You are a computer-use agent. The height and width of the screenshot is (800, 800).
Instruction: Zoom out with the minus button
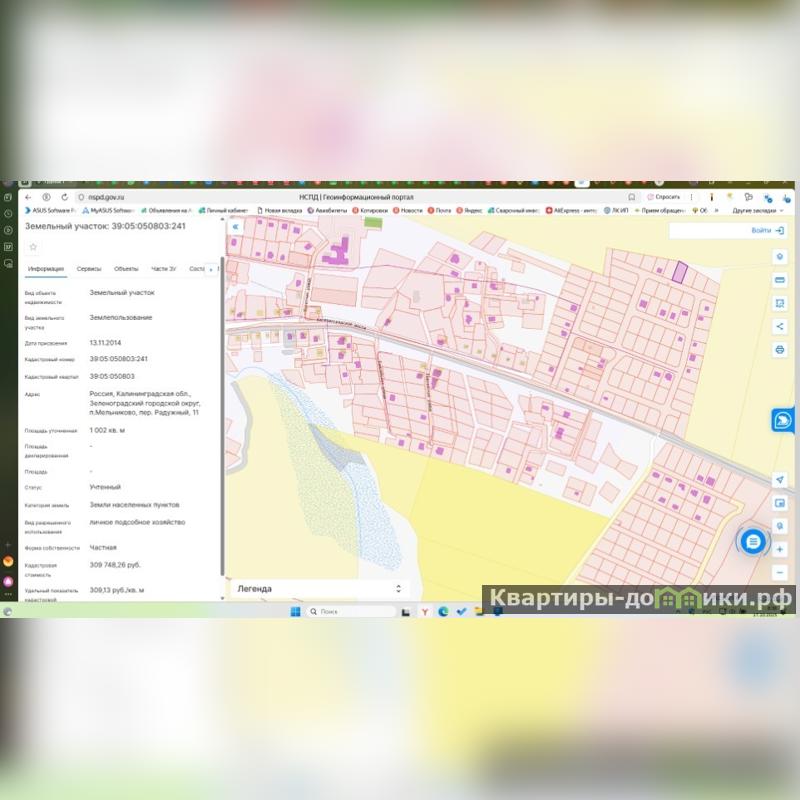780,572
